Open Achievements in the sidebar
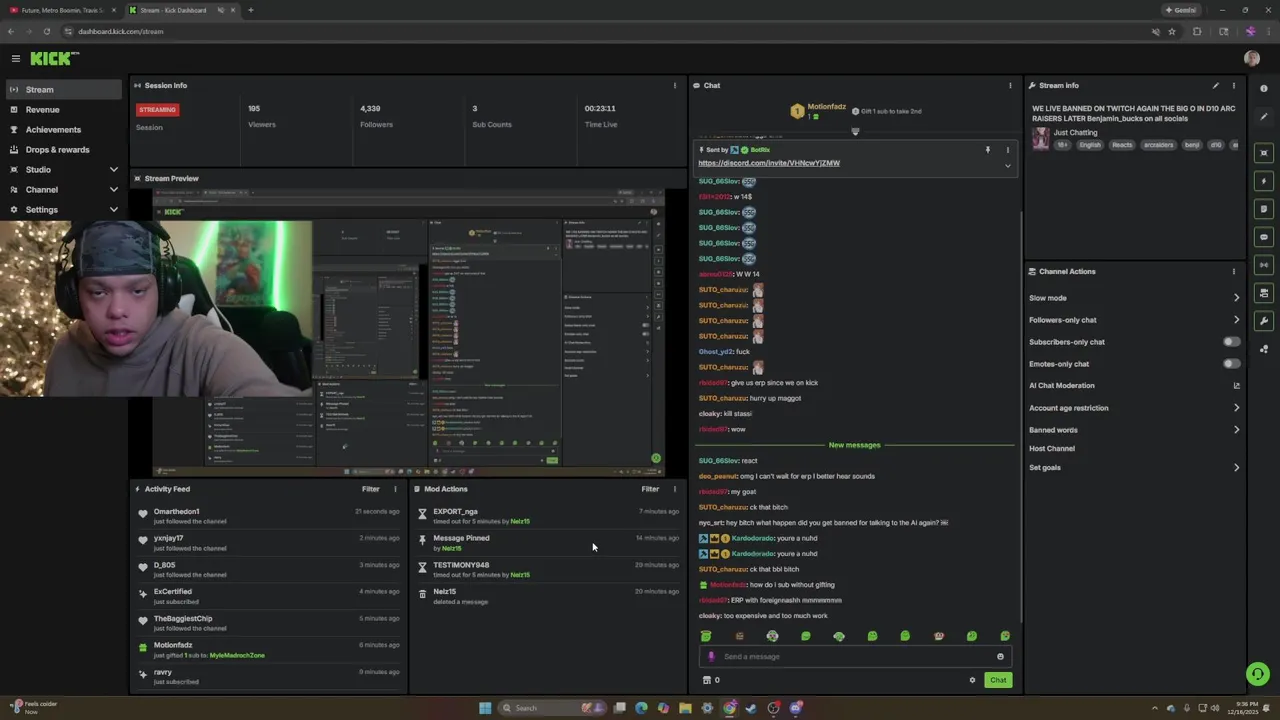This screenshot has height=720, width=1280. 64,129
